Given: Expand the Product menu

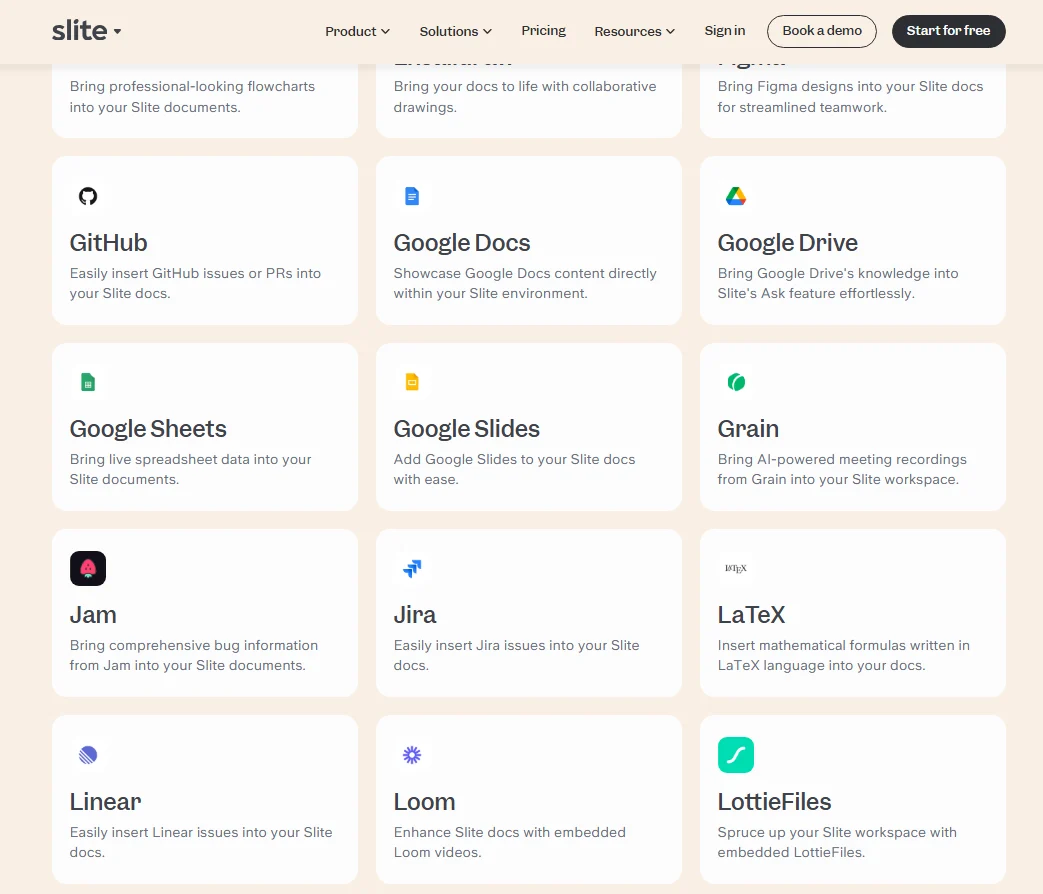Looking at the screenshot, I should (357, 31).
